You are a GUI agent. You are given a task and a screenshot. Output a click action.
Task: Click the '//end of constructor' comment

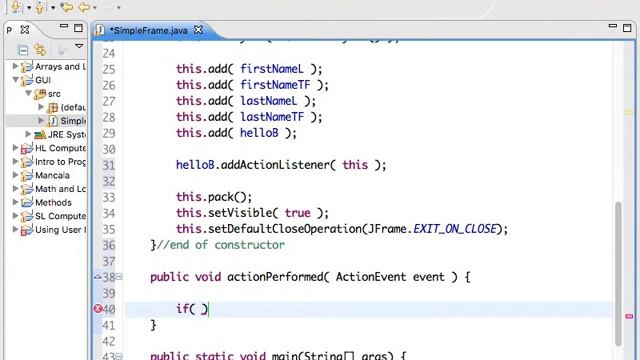coord(221,245)
